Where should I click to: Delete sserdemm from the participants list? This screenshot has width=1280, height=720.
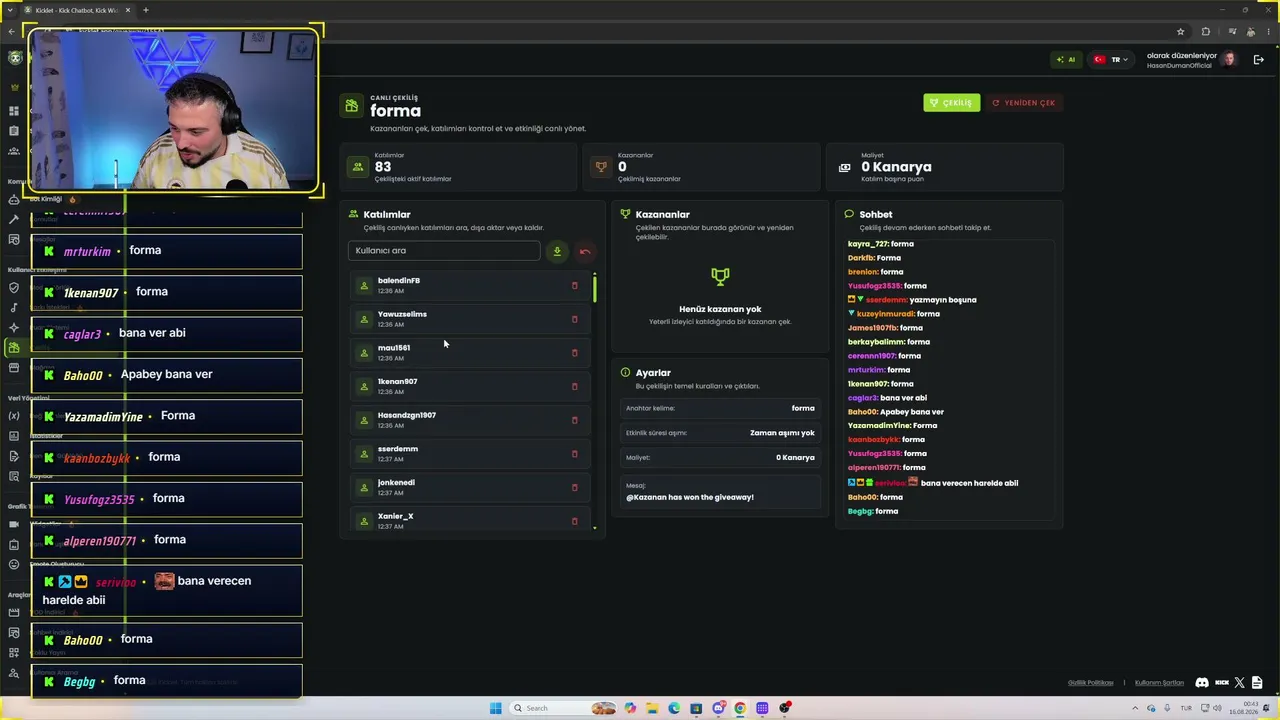574,454
